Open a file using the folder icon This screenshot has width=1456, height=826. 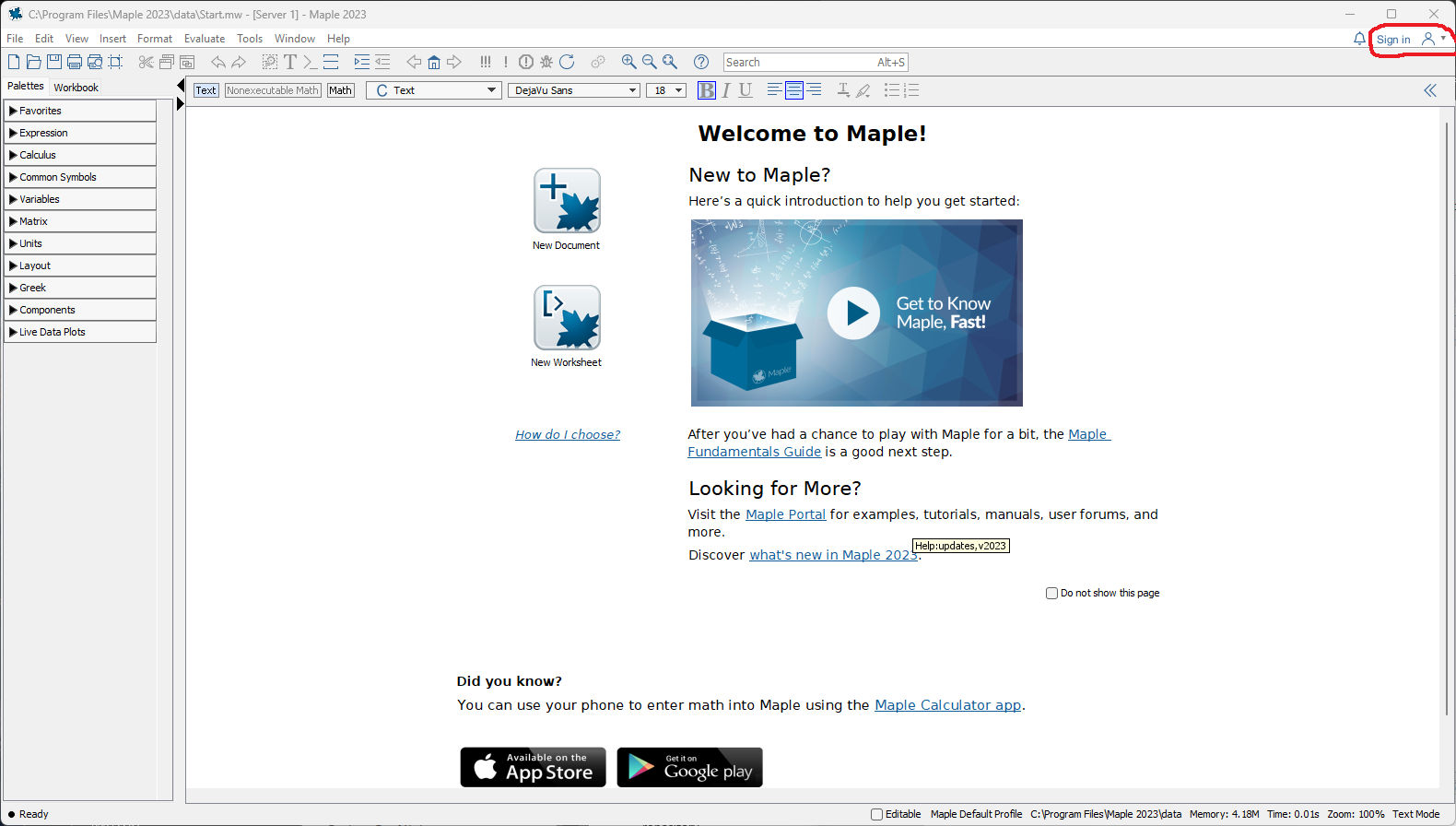click(34, 62)
